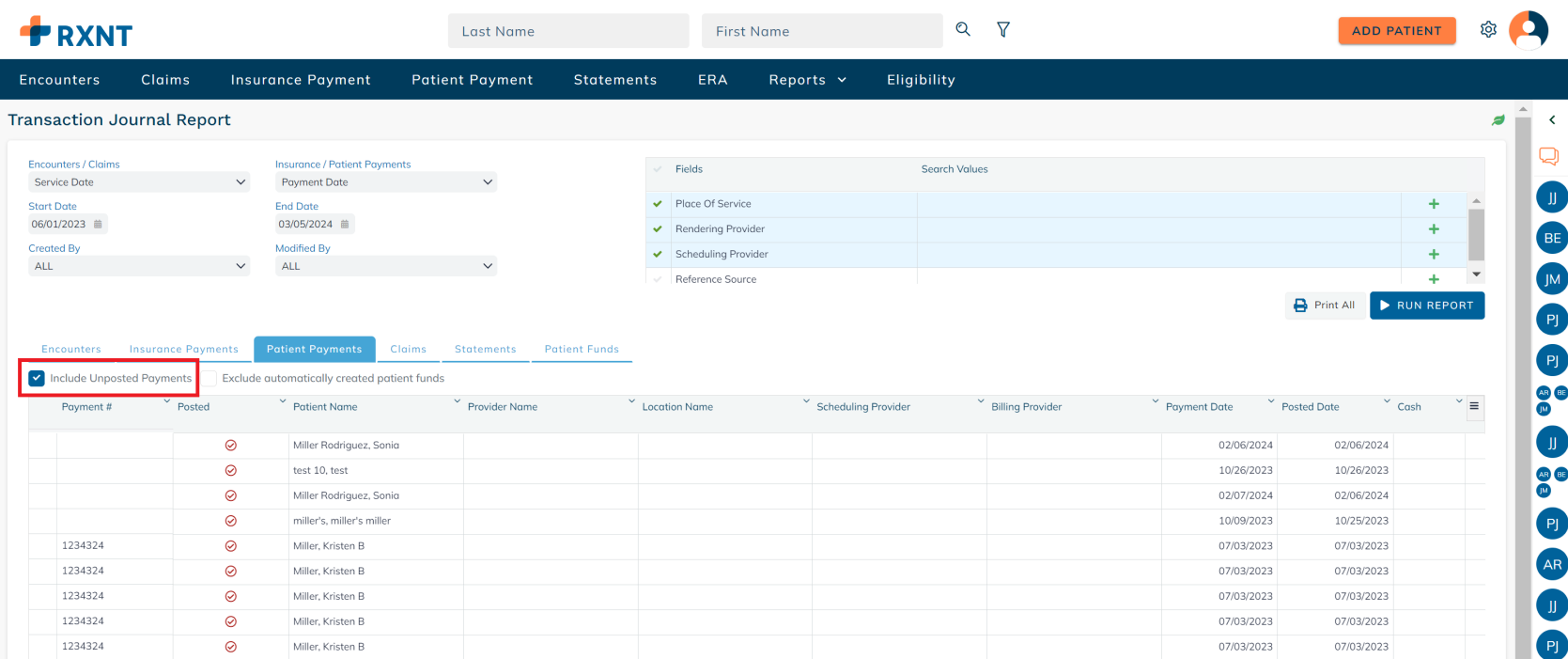Focus the Last Name search field

coord(568,31)
